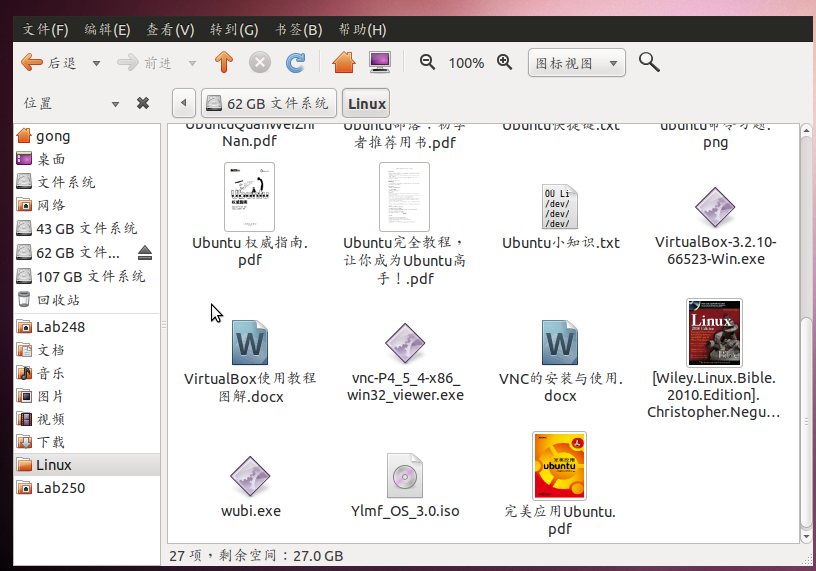Eject the 62 GB volume
Screen dimensions: 816x571
[145, 253]
